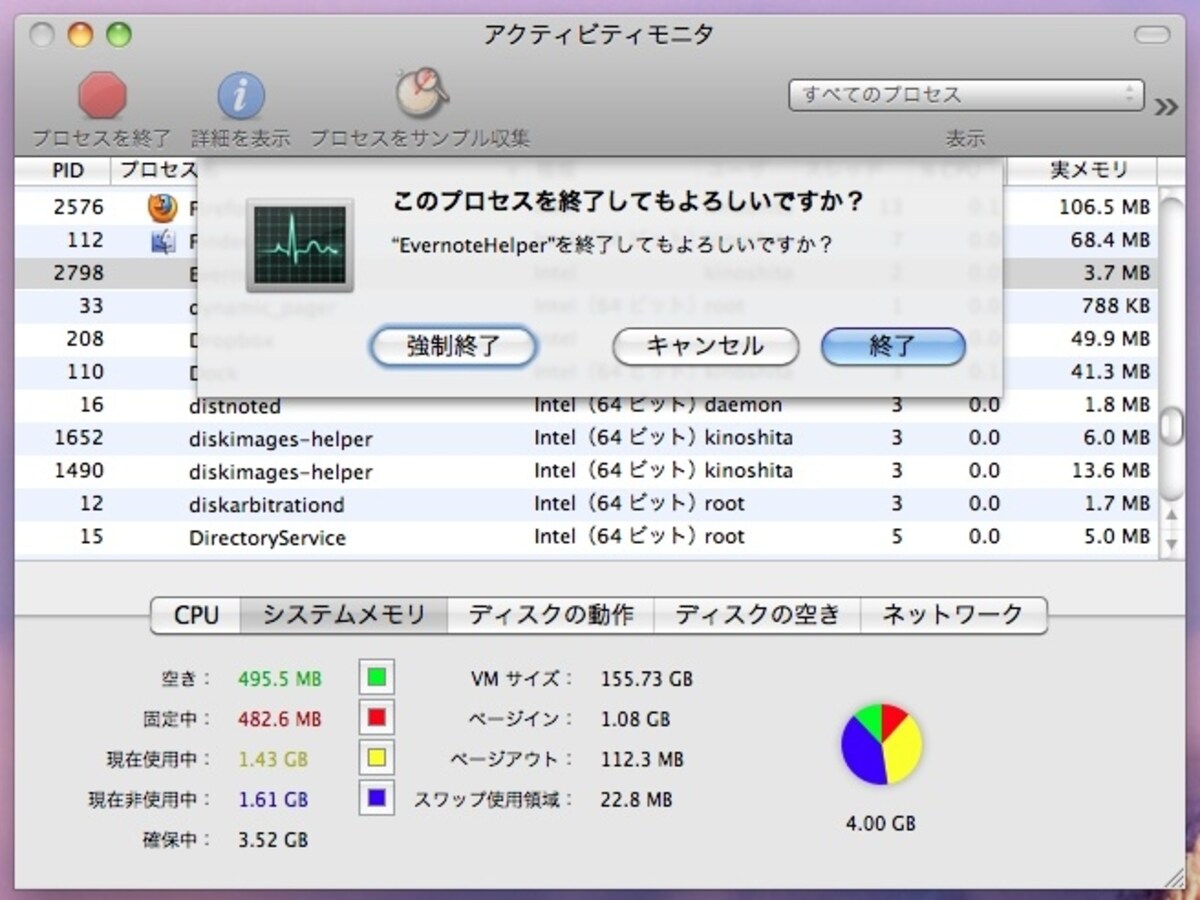Select the DirectoryService process row
The width and height of the screenshot is (1200, 900).
coord(586,537)
